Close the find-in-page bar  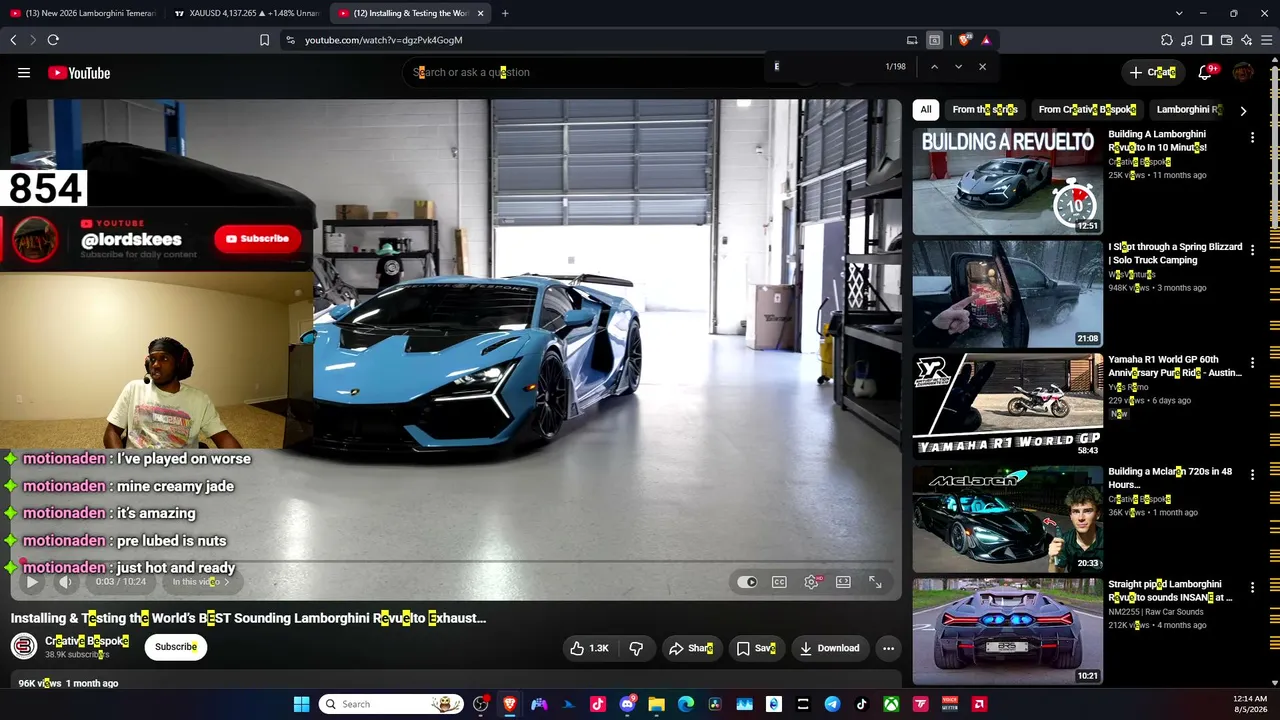pos(982,67)
